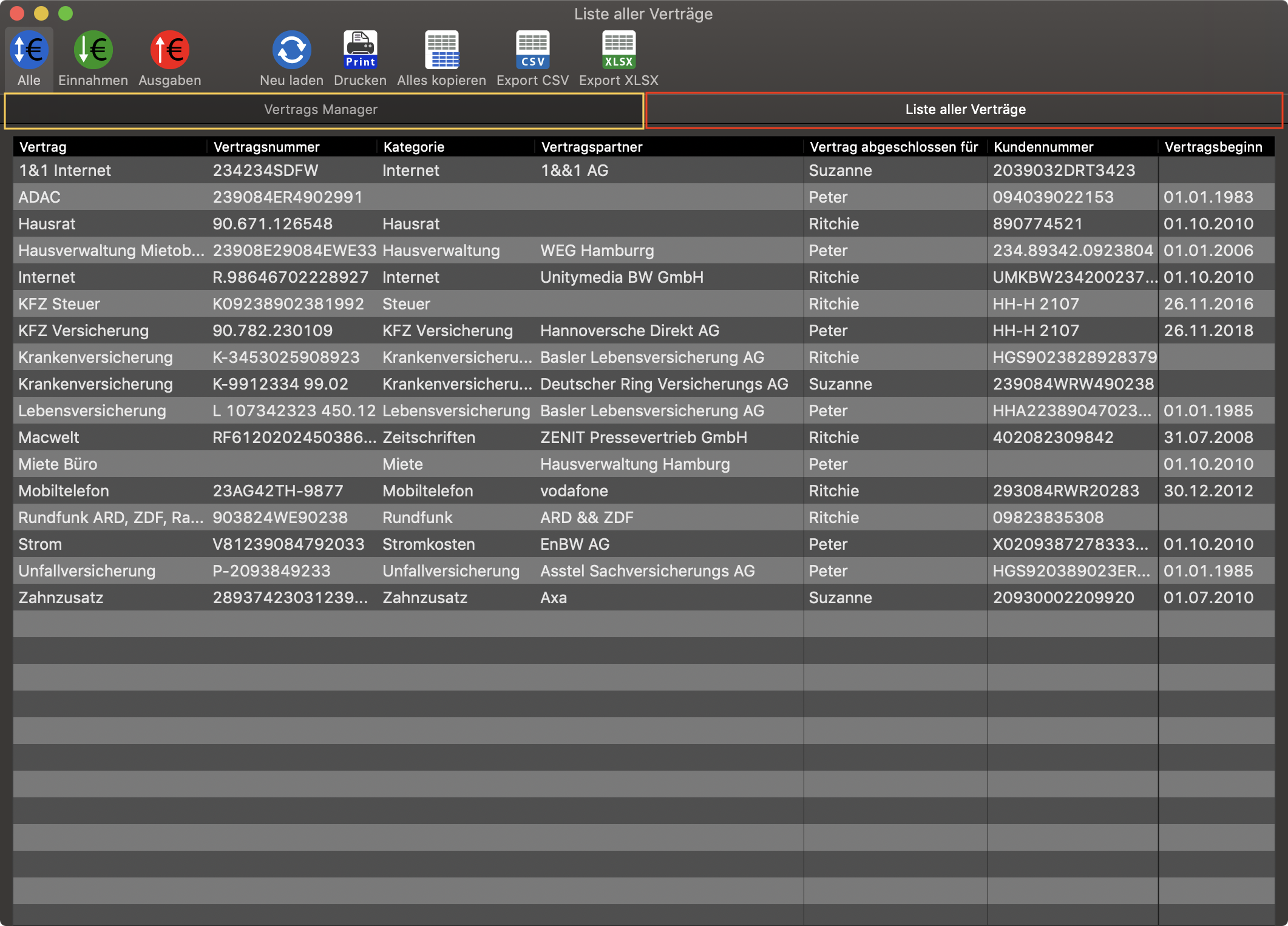Click the date 31.07.2008
1288x926 pixels.
[1208, 438]
